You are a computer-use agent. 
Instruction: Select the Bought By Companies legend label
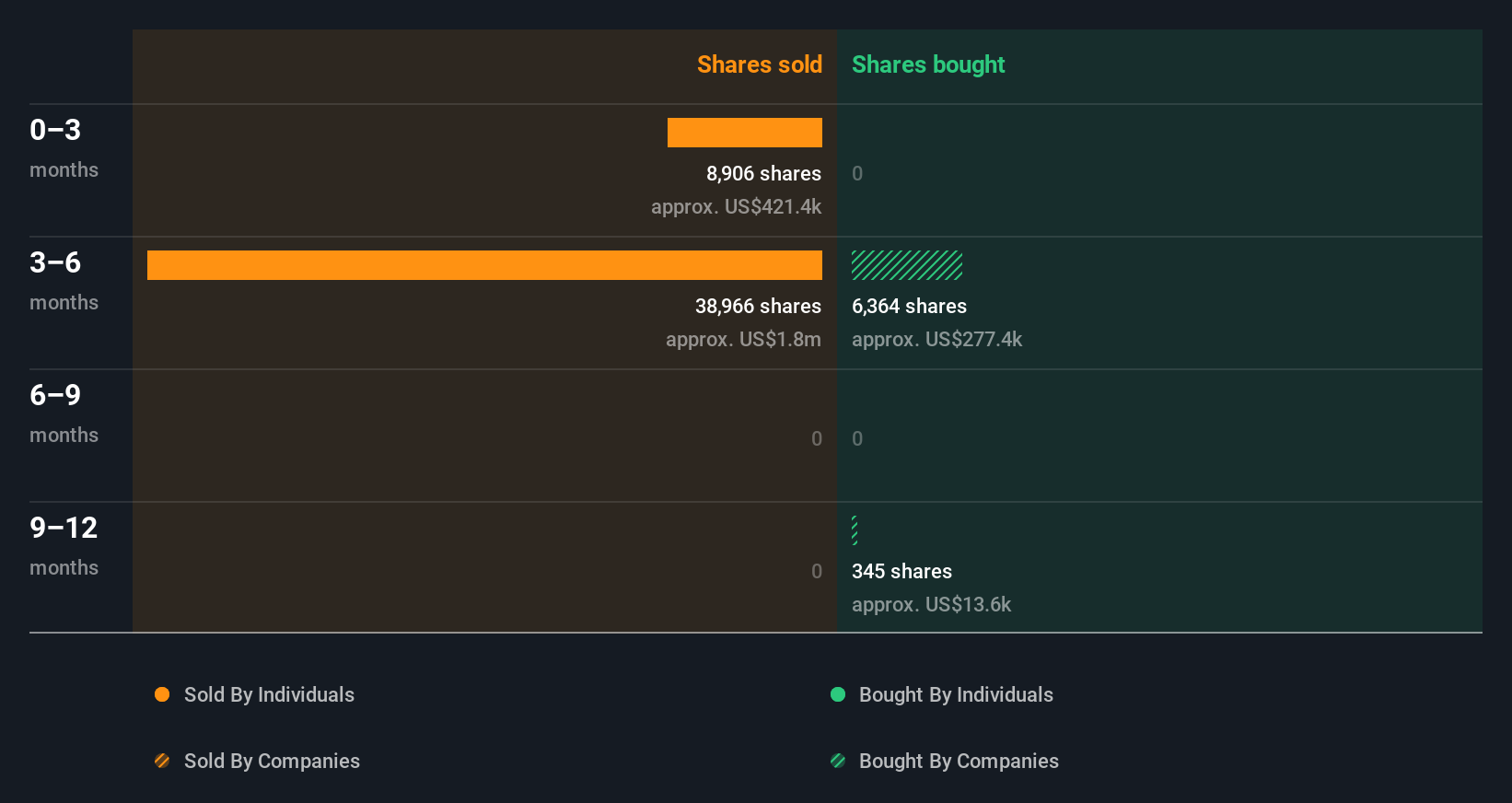[x=959, y=761]
